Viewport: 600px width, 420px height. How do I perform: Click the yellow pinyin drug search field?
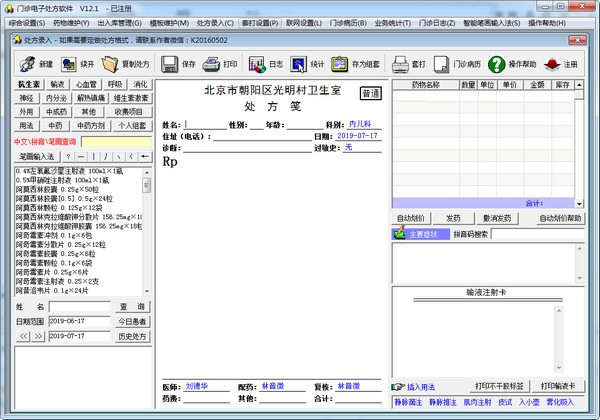[x=117, y=142]
